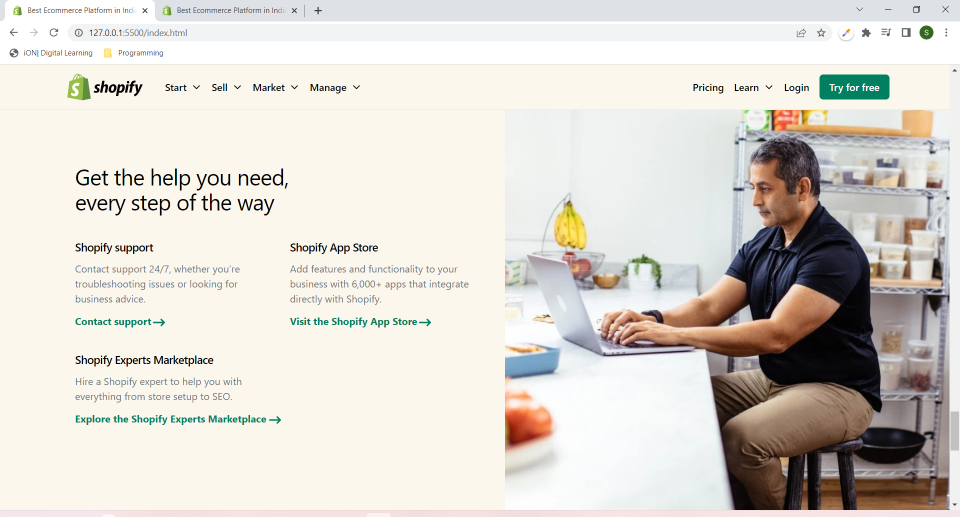Viewport: 960px width, 517px height.
Task: Open iON Digital Learning bookmark
Action: click(x=51, y=53)
